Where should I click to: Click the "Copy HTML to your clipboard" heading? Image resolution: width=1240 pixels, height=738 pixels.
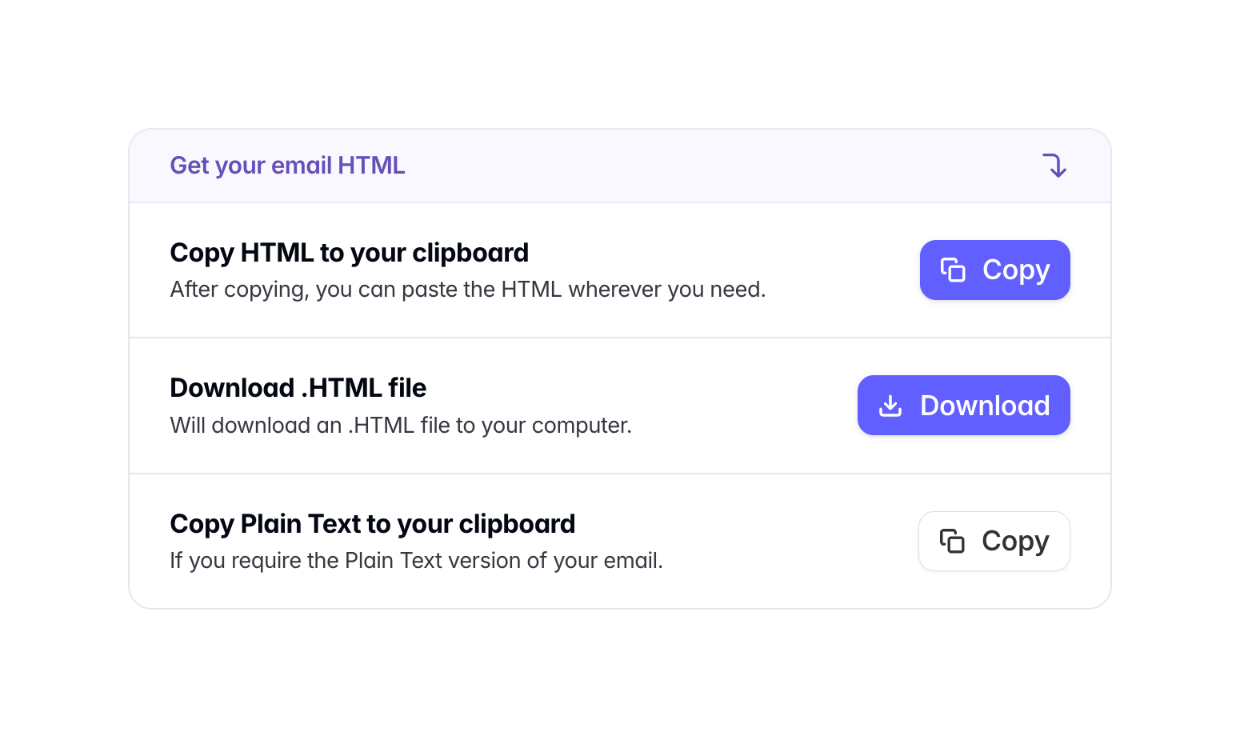tap(349, 253)
